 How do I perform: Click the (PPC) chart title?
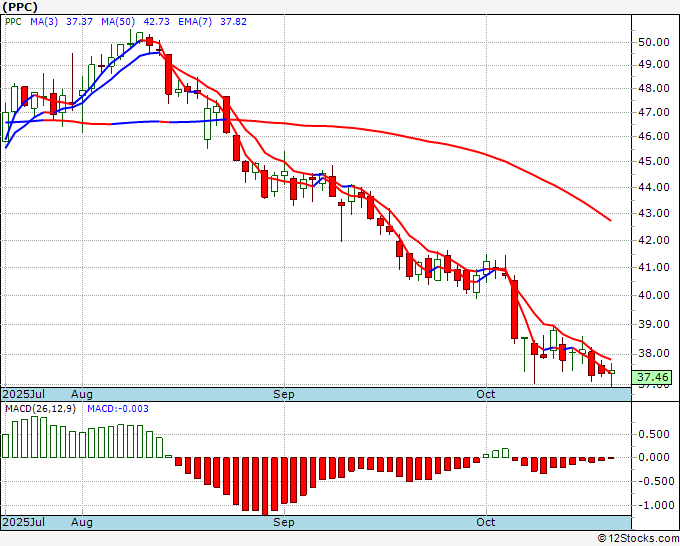(20, 7)
